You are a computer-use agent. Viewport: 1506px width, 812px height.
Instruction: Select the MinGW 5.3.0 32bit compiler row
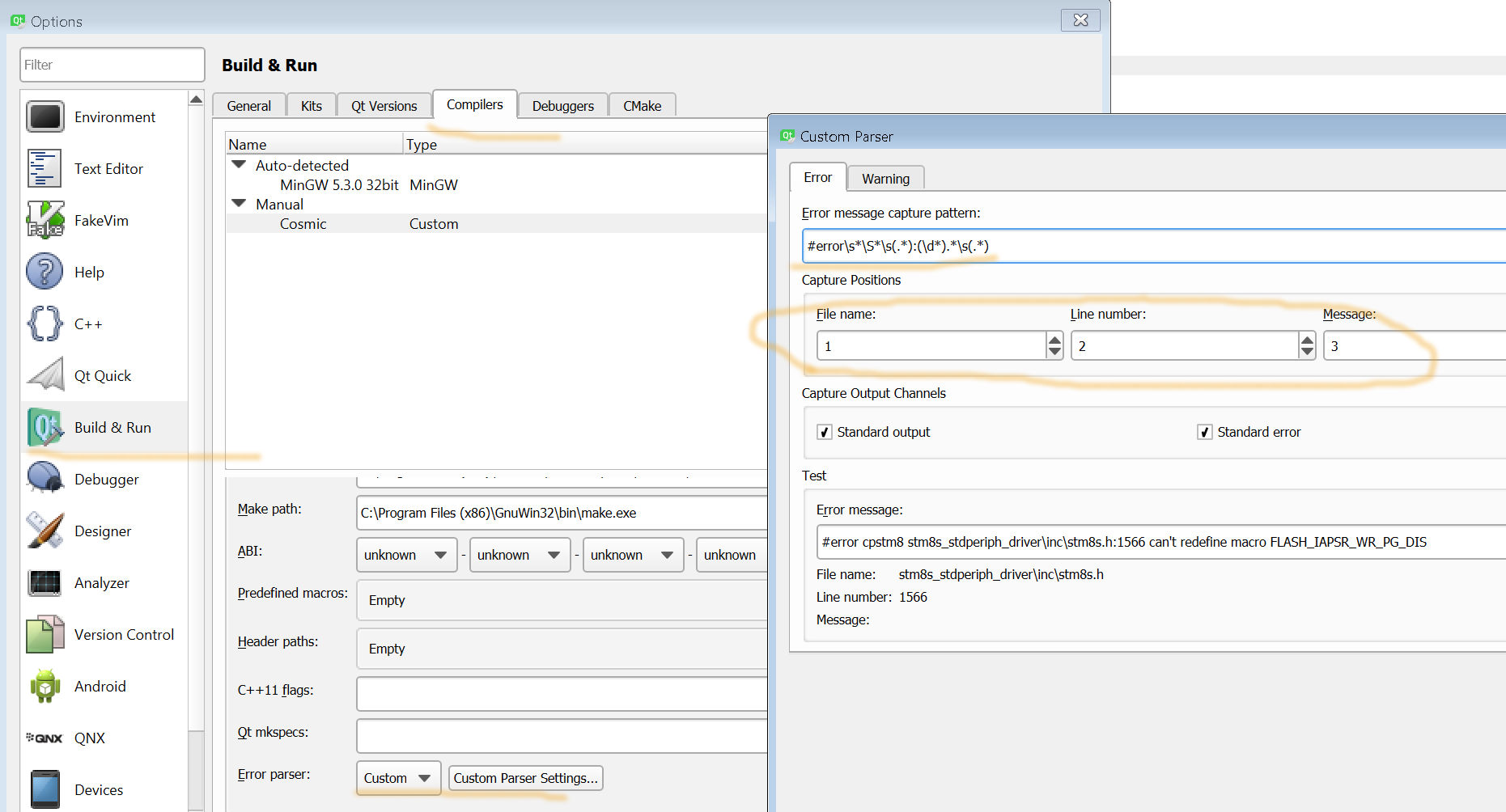click(x=496, y=184)
